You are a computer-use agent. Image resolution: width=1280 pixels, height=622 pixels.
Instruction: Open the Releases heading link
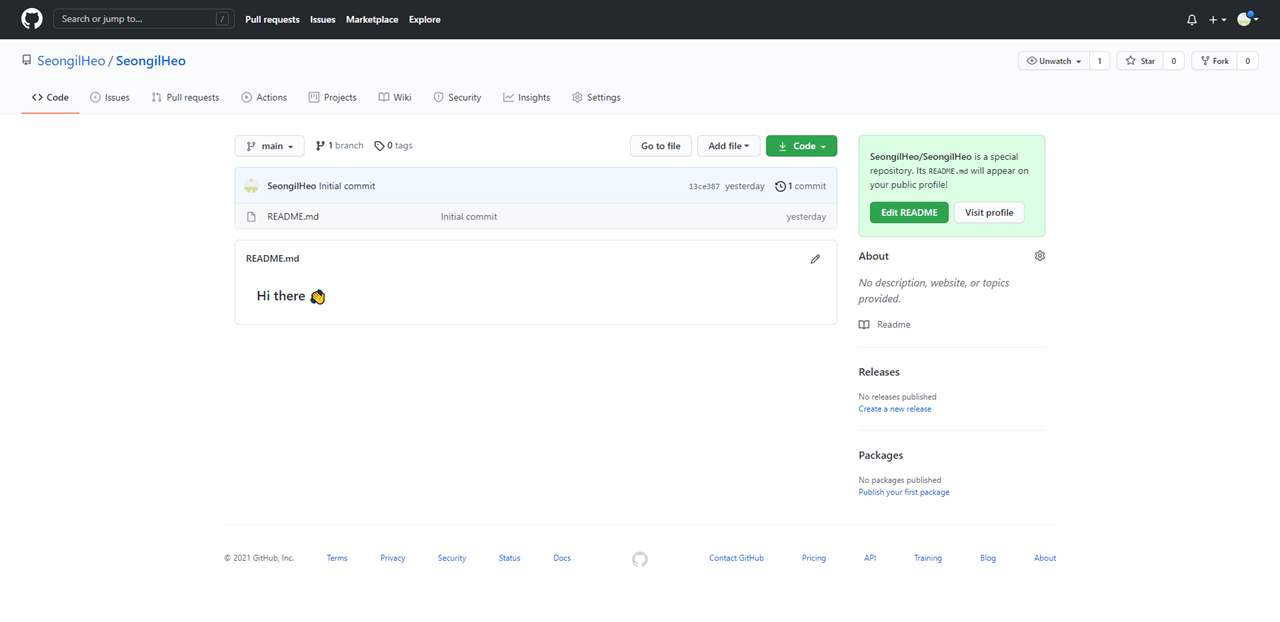tap(879, 372)
